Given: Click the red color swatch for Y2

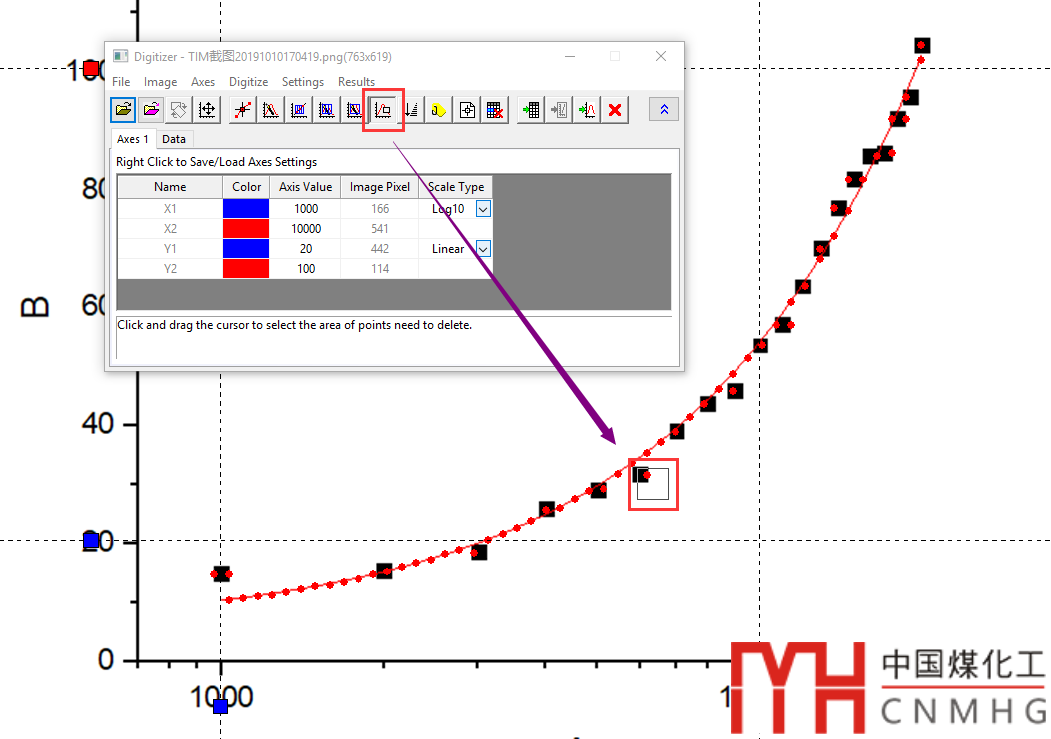Looking at the screenshot, I should [x=246, y=268].
